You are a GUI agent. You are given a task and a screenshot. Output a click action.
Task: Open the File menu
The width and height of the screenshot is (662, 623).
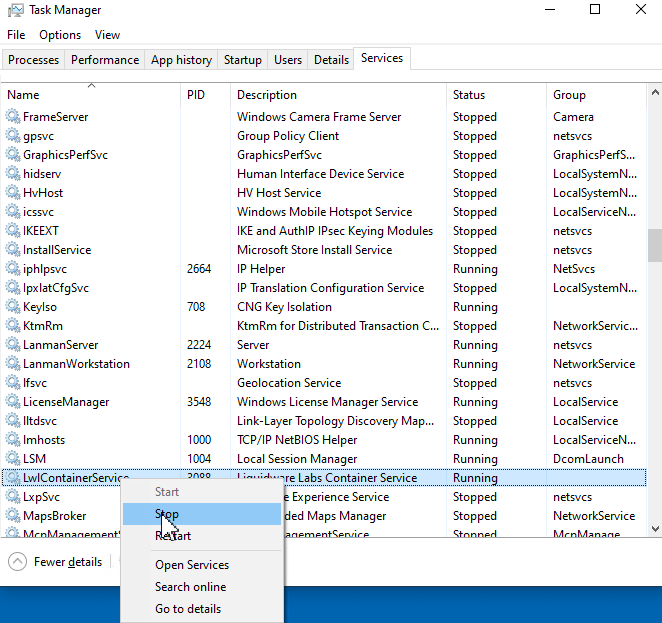click(16, 35)
